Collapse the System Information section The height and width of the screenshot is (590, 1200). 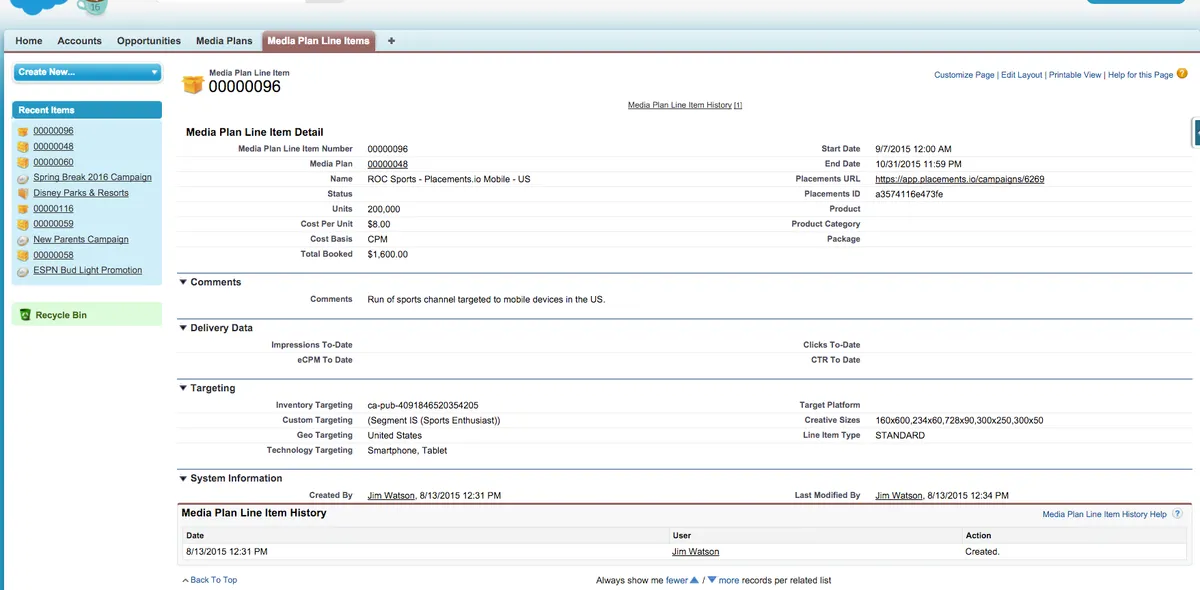pos(183,478)
